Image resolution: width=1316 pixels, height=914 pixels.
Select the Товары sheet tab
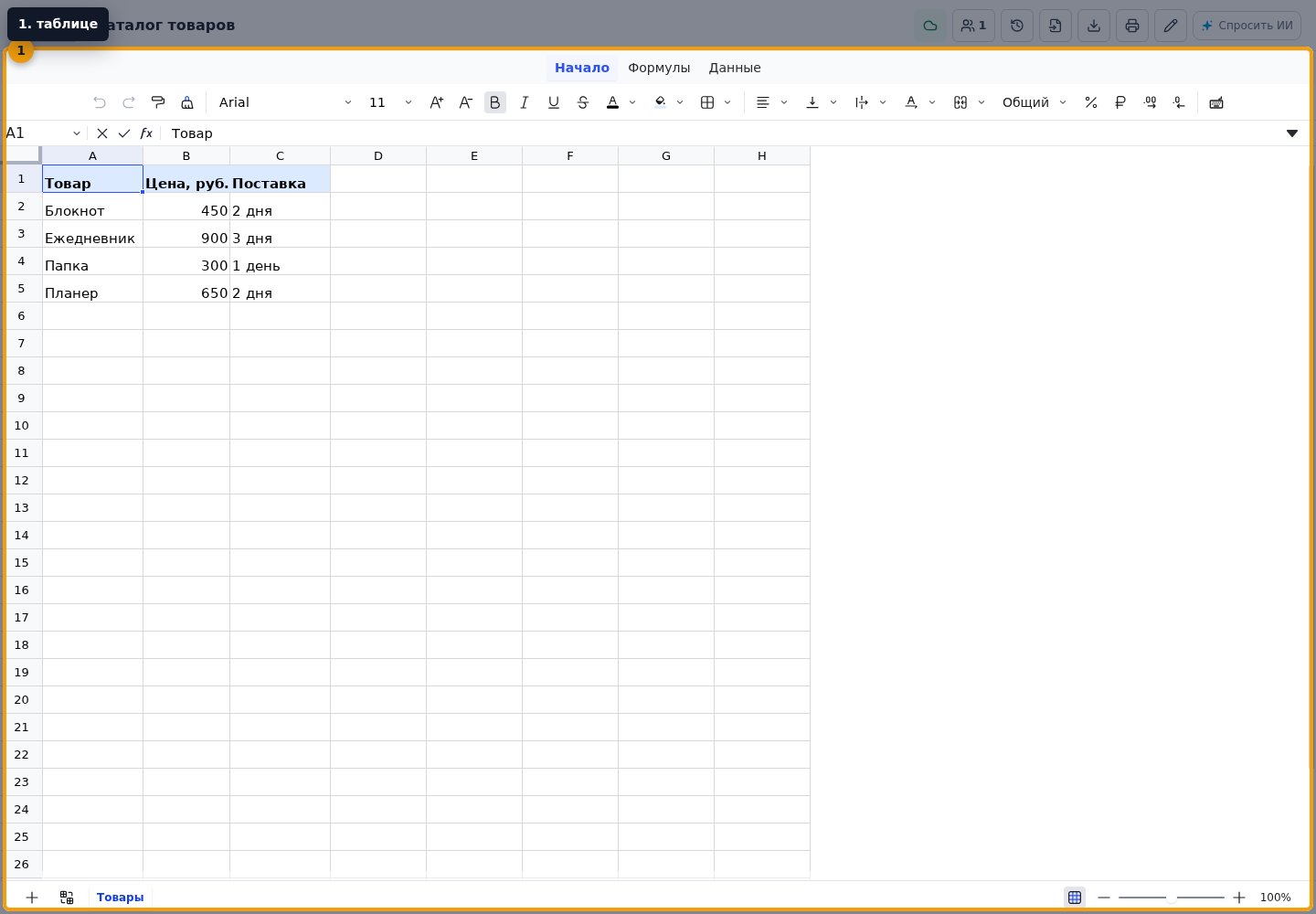(x=121, y=898)
